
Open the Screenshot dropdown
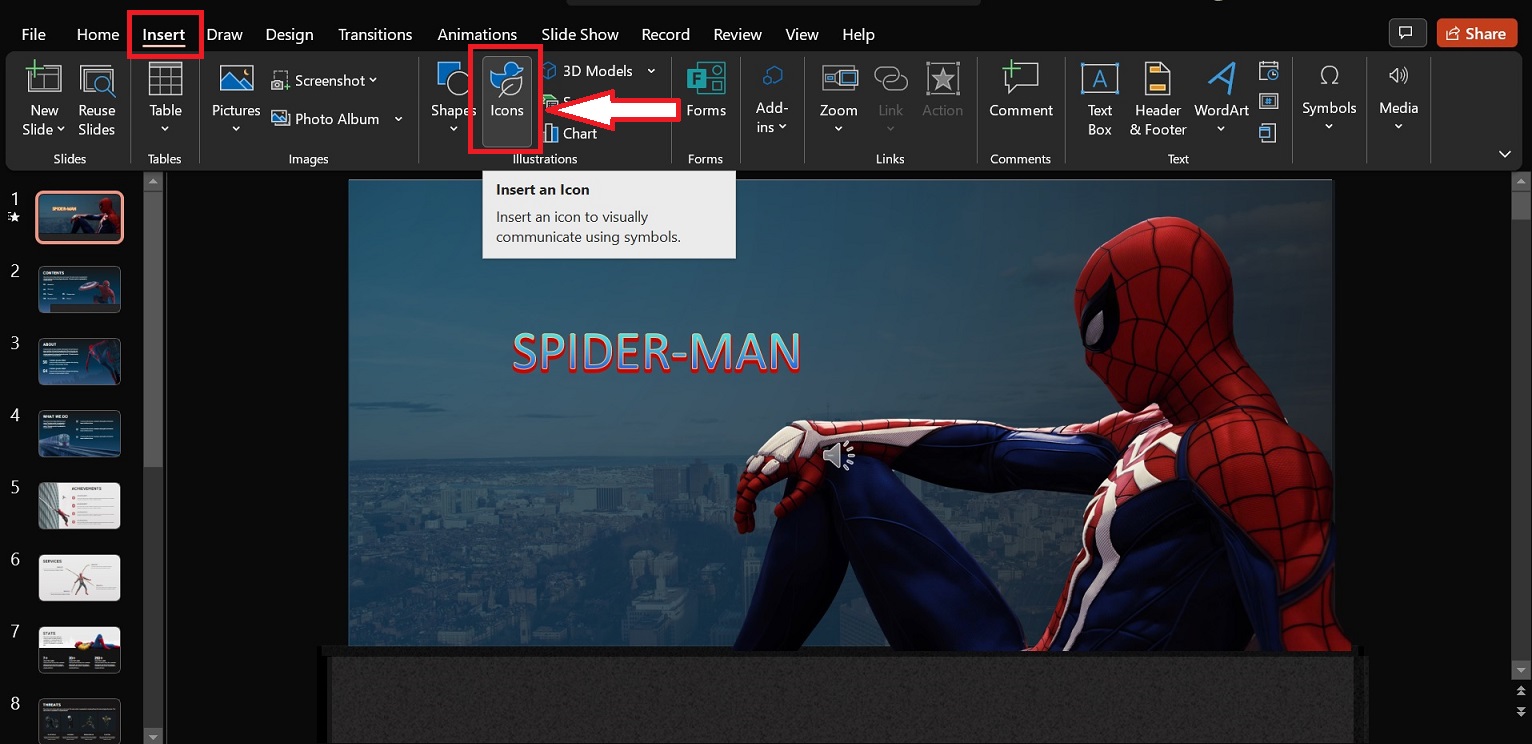(x=373, y=80)
